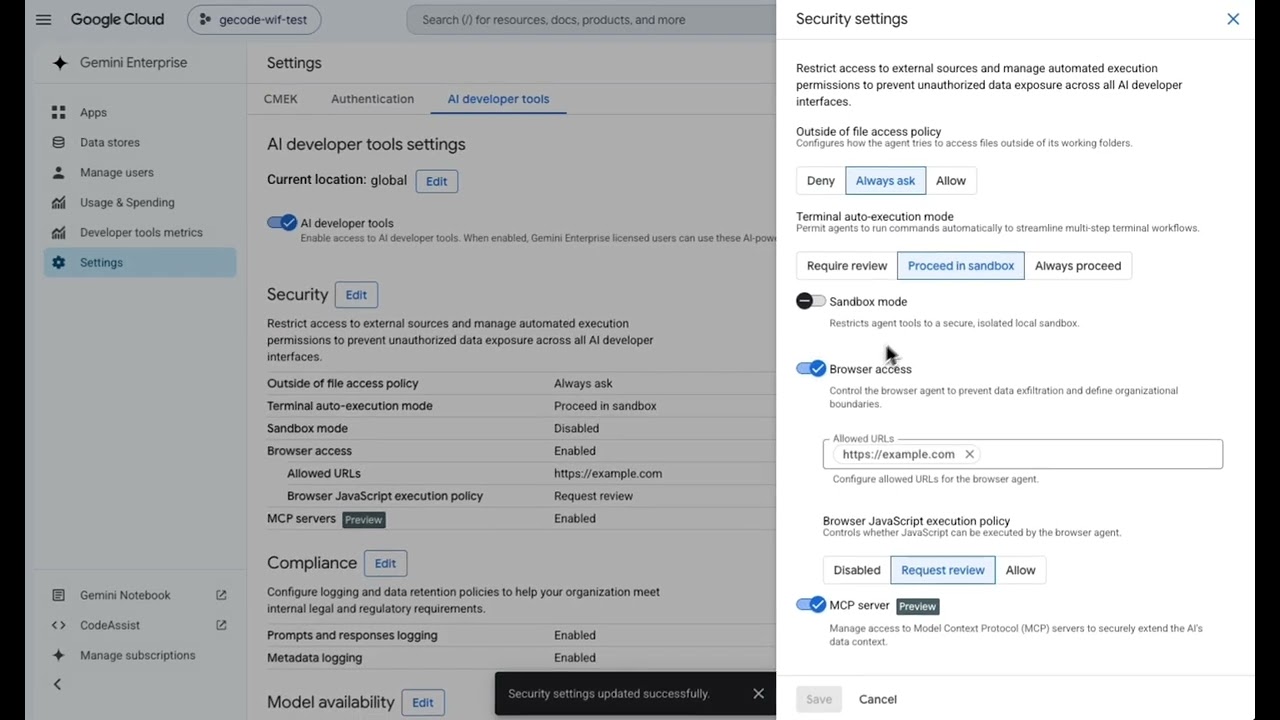Image resolution: width=1280 pixels, height=720 pixels.
Task: Open the main navigation hamburger menu
Action: click(x=43, y=20)
